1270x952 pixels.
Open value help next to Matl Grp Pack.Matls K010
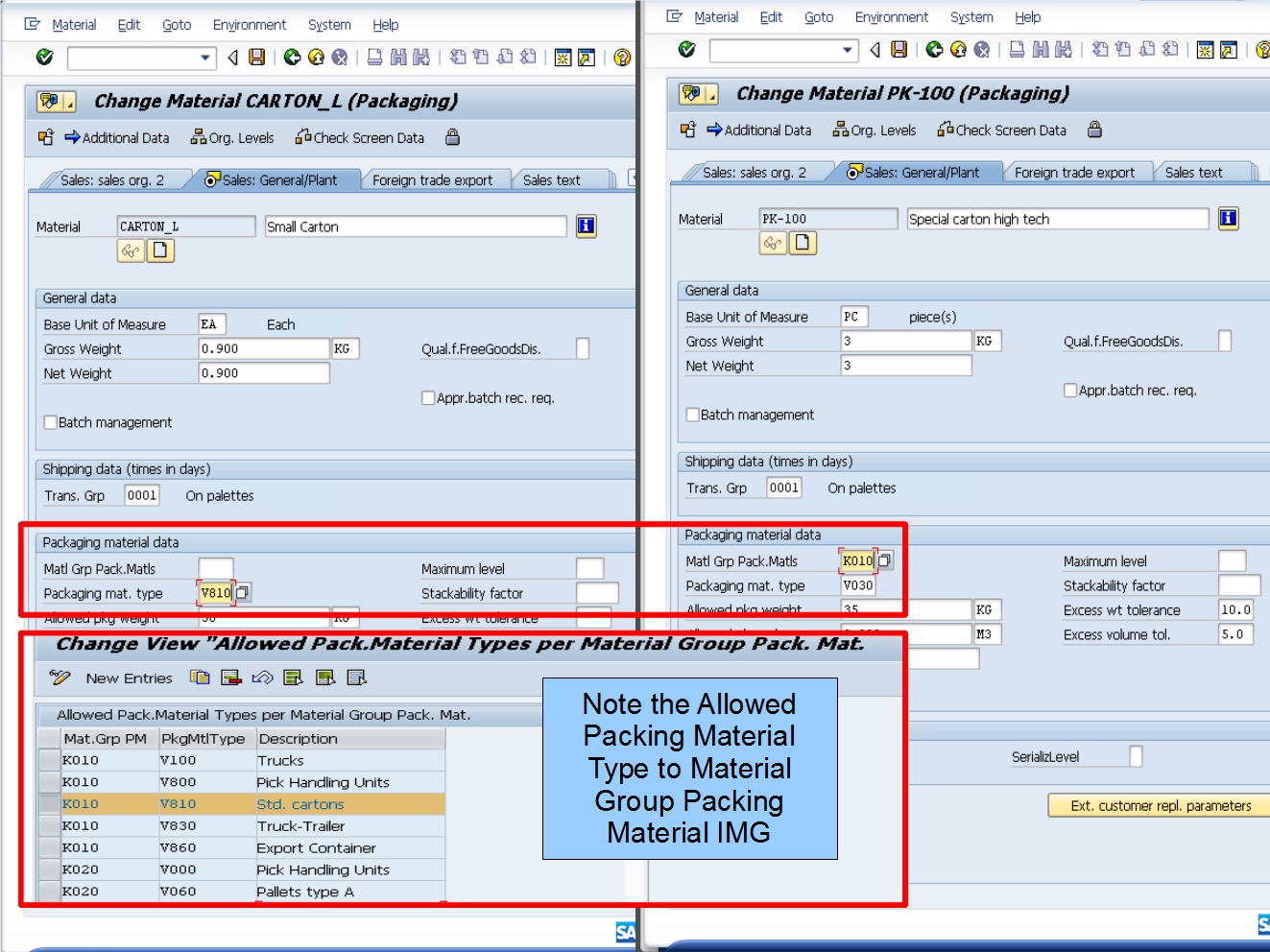pyautogui.click(x=885, y=560)
